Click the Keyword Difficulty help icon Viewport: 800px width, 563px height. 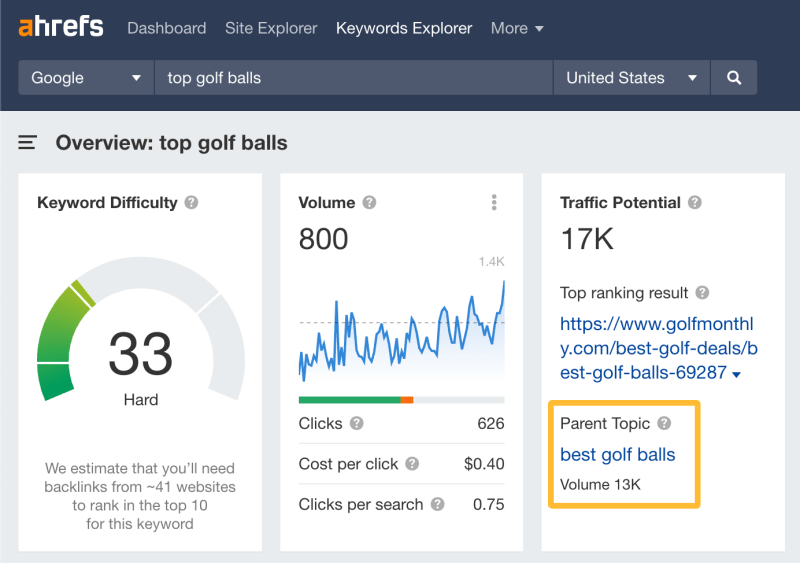(x=192, y=202)
